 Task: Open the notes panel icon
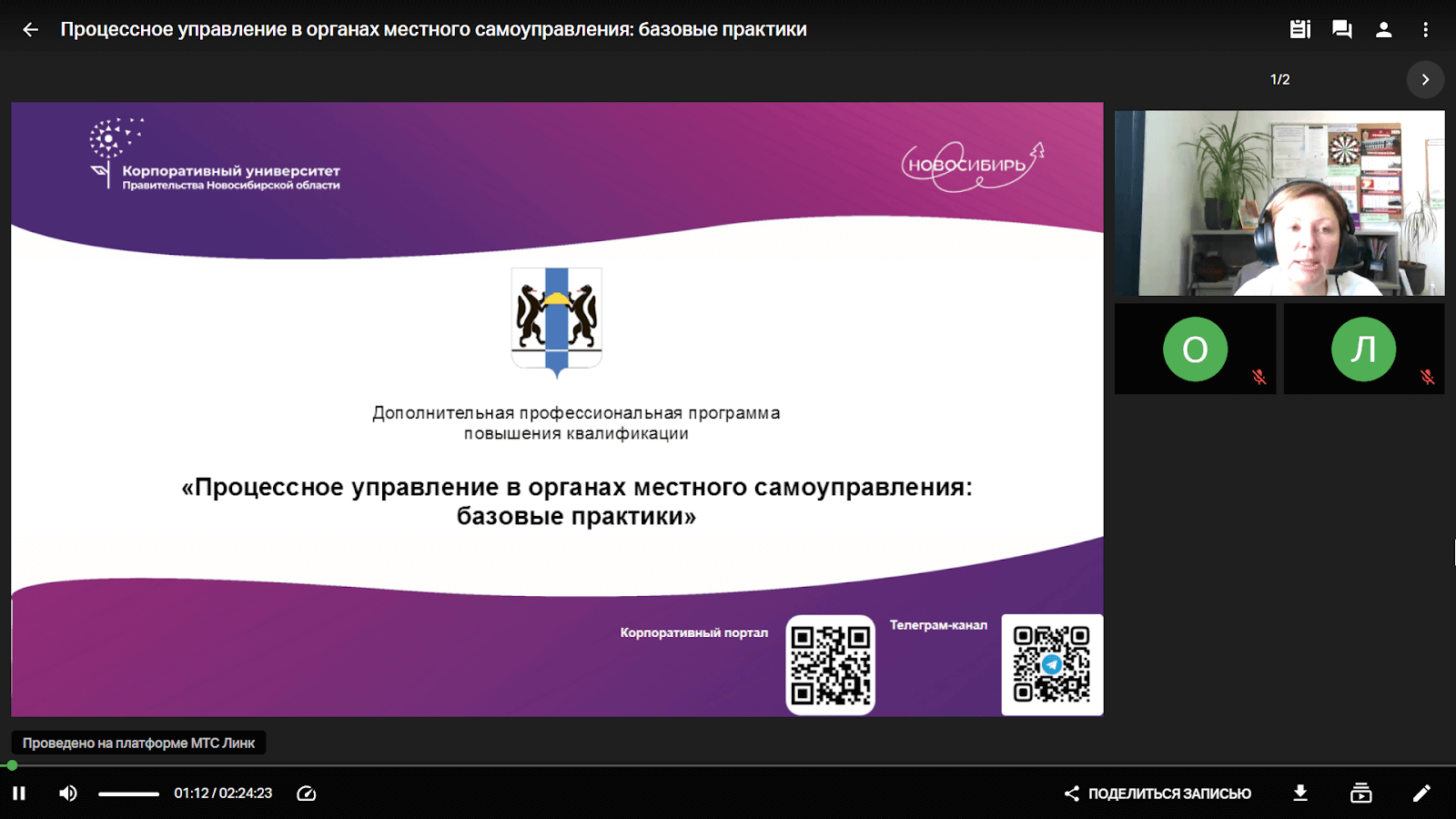[1299, 30]
